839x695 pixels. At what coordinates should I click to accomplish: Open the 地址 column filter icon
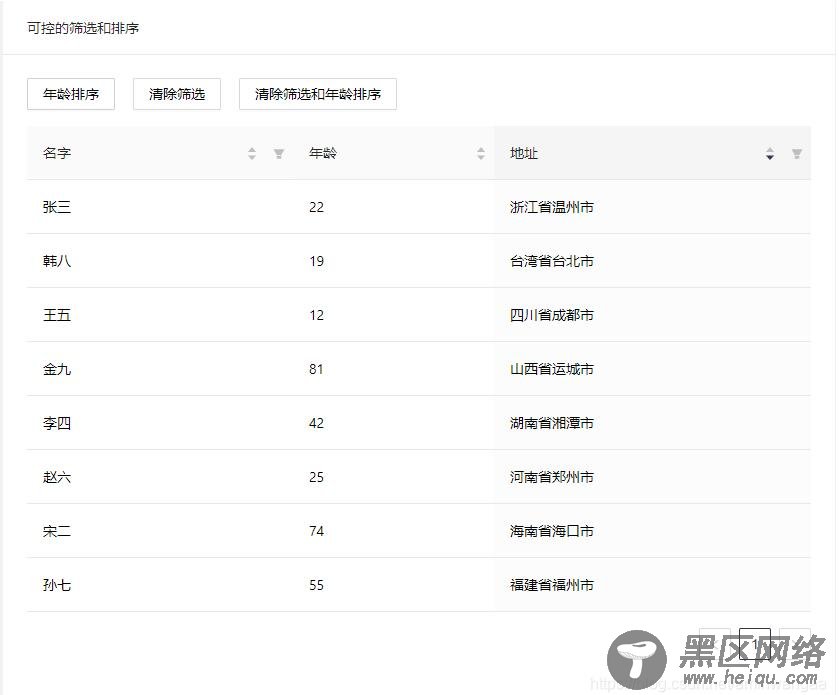pos(797,154)
